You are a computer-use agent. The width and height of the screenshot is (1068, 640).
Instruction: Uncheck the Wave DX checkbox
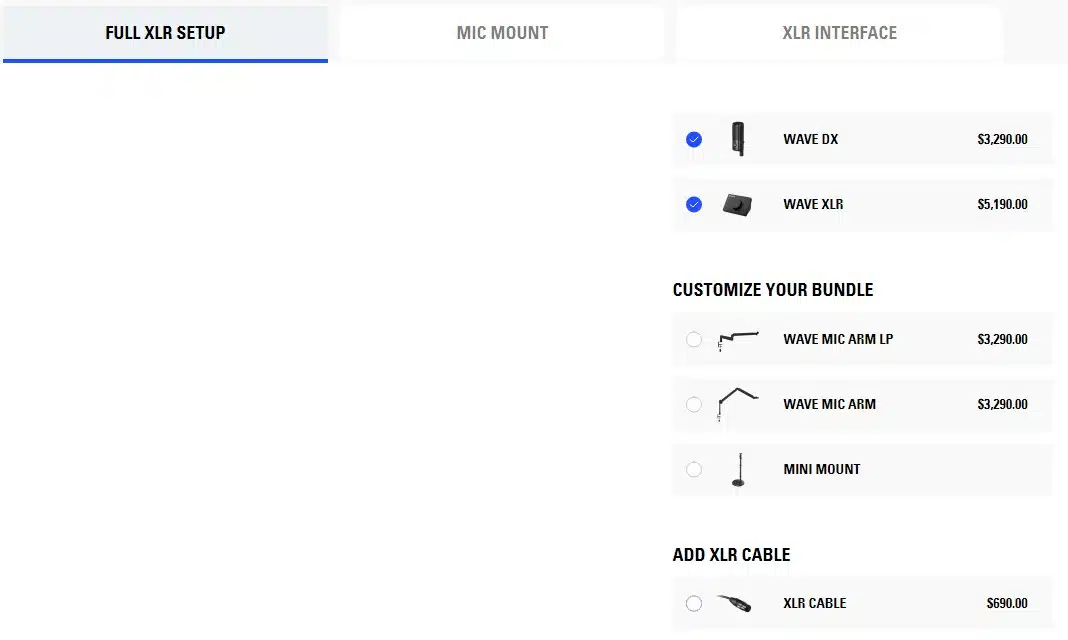(x=694, y=139)
